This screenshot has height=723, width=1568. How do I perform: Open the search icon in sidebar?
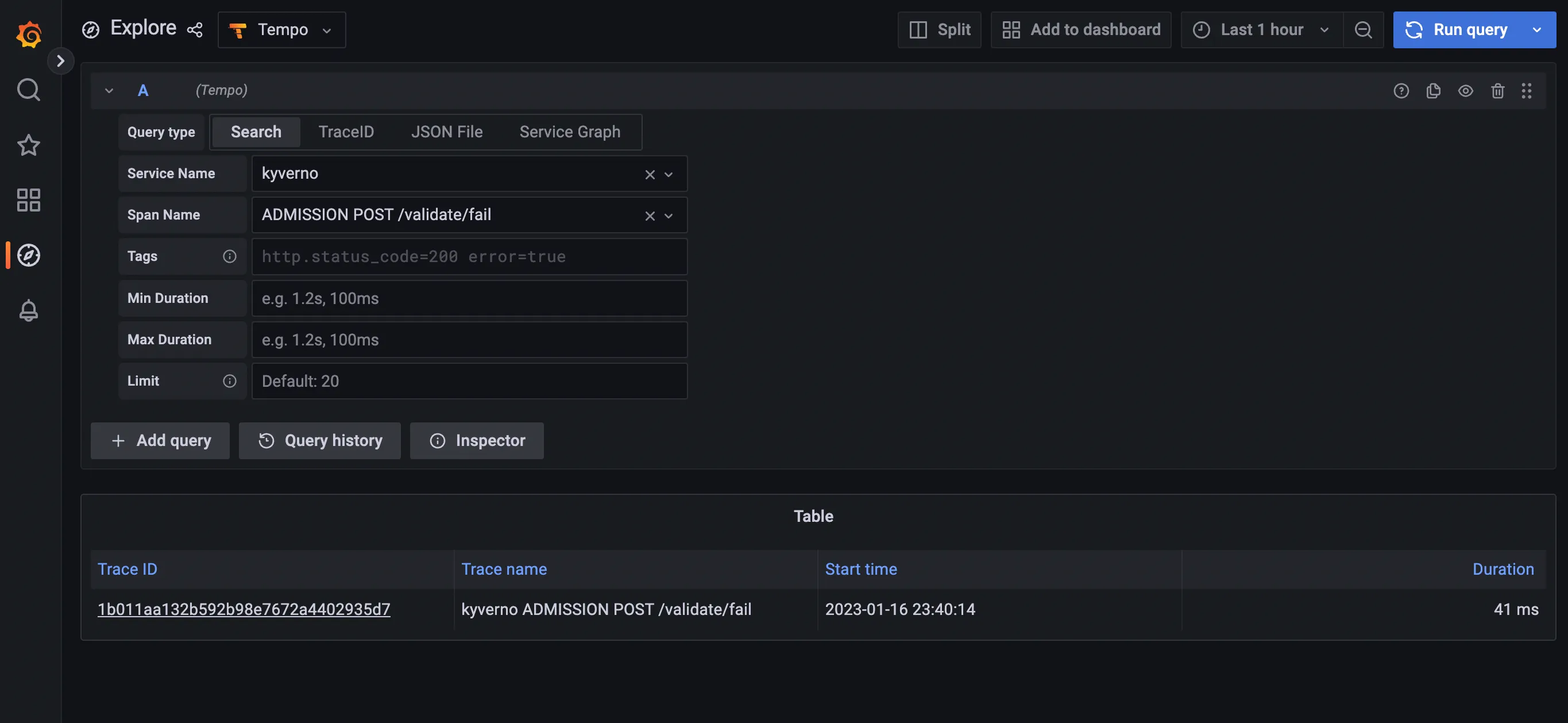click(x=29, y=90)
